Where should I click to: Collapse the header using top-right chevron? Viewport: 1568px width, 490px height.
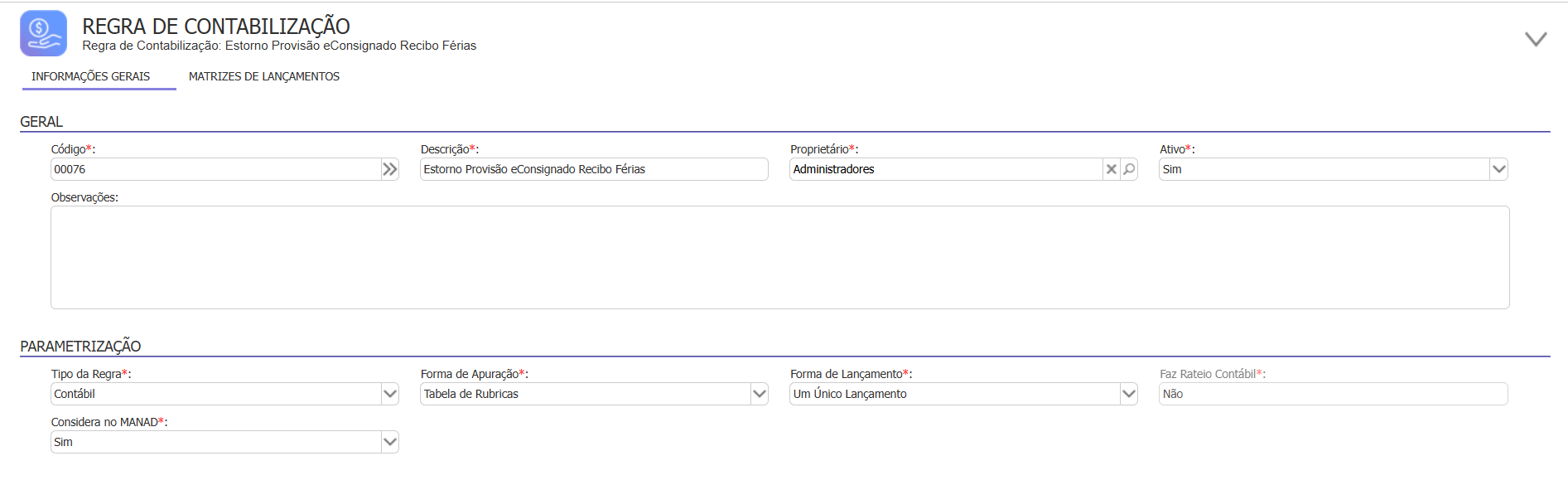[x=1536, y=39]
